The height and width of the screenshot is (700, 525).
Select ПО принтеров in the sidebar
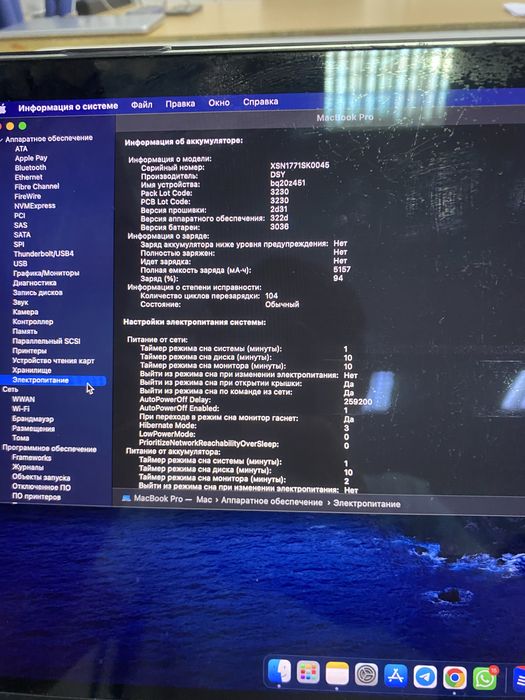(36, 497)
